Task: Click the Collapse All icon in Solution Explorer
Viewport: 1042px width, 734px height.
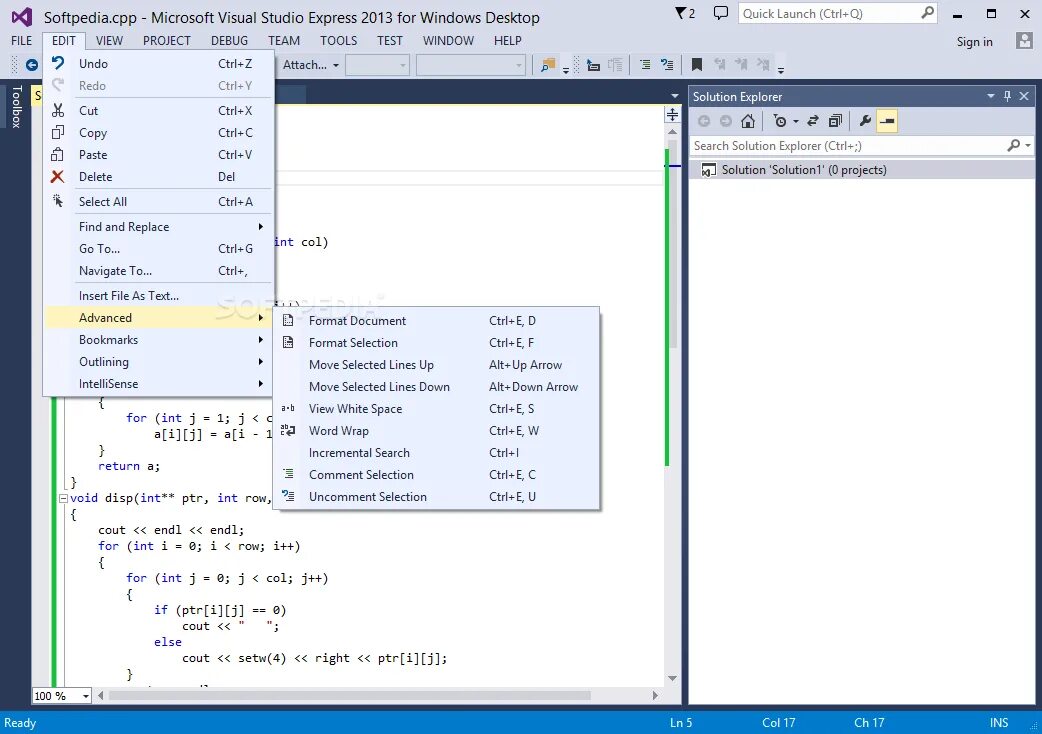Action: point(835,121)
